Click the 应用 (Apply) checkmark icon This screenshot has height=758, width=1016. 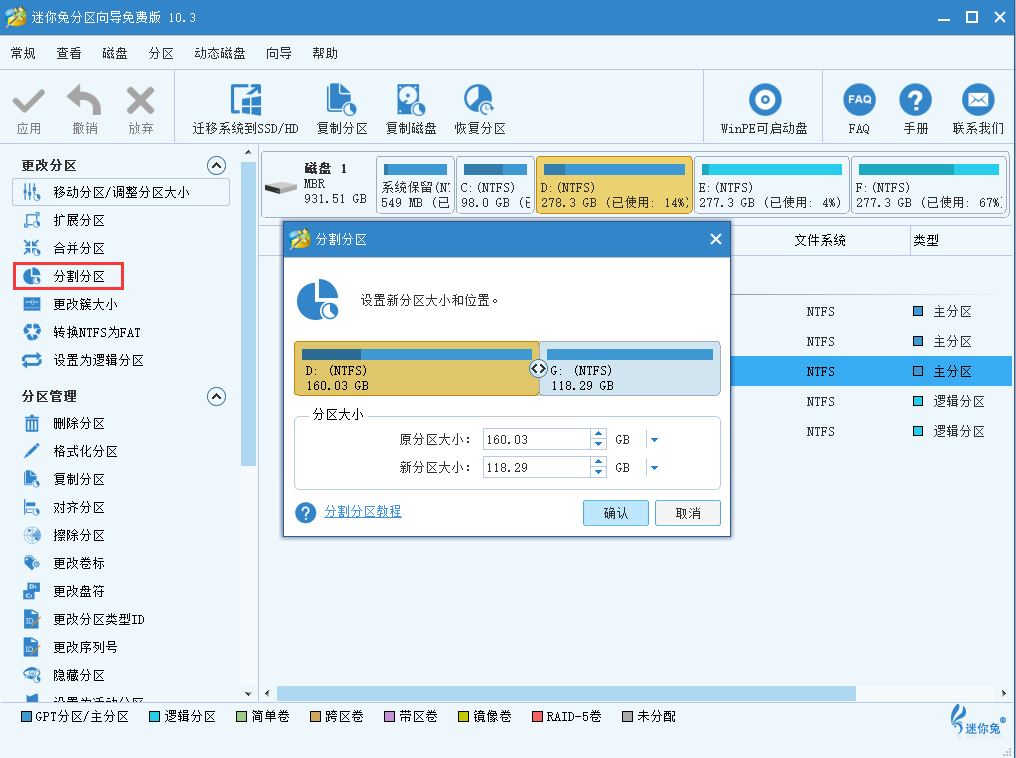point(29,102)
